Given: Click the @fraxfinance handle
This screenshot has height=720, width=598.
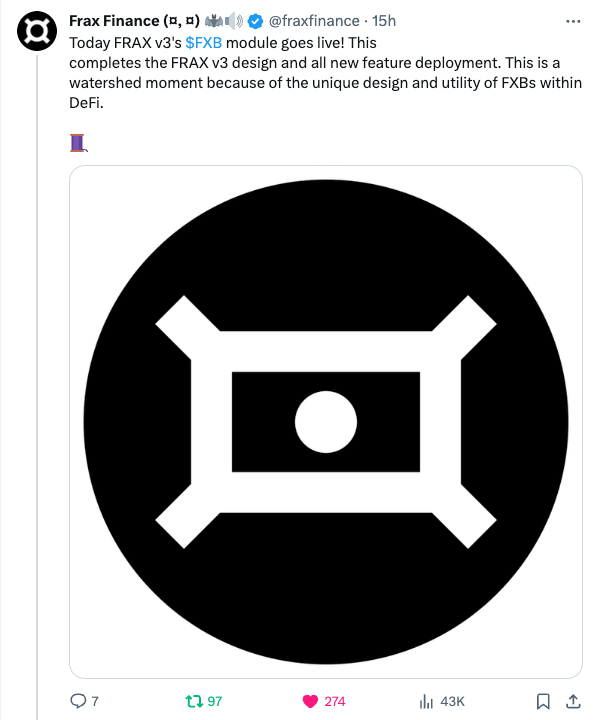Looking at the screenshot, I should click(x=314, y=21).
